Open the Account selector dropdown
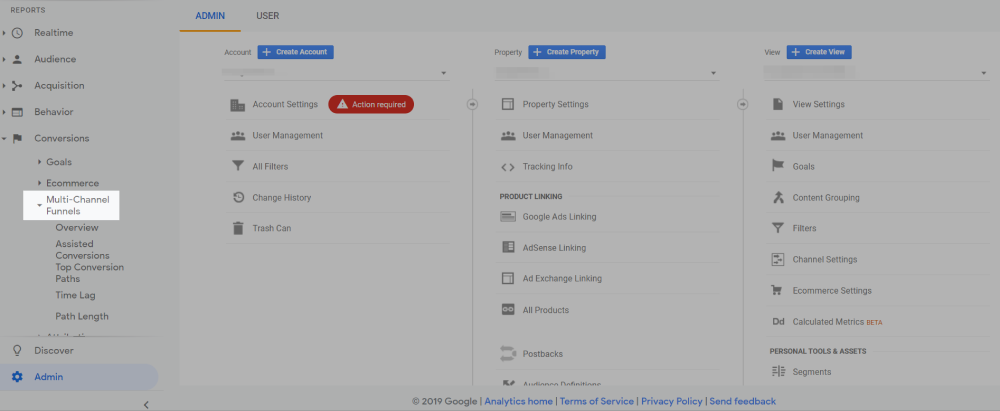 [x=337, y=74]
